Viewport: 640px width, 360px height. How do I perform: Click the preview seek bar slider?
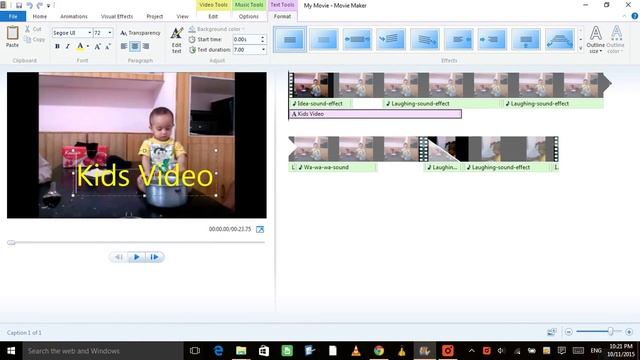(x=11, y=242)
